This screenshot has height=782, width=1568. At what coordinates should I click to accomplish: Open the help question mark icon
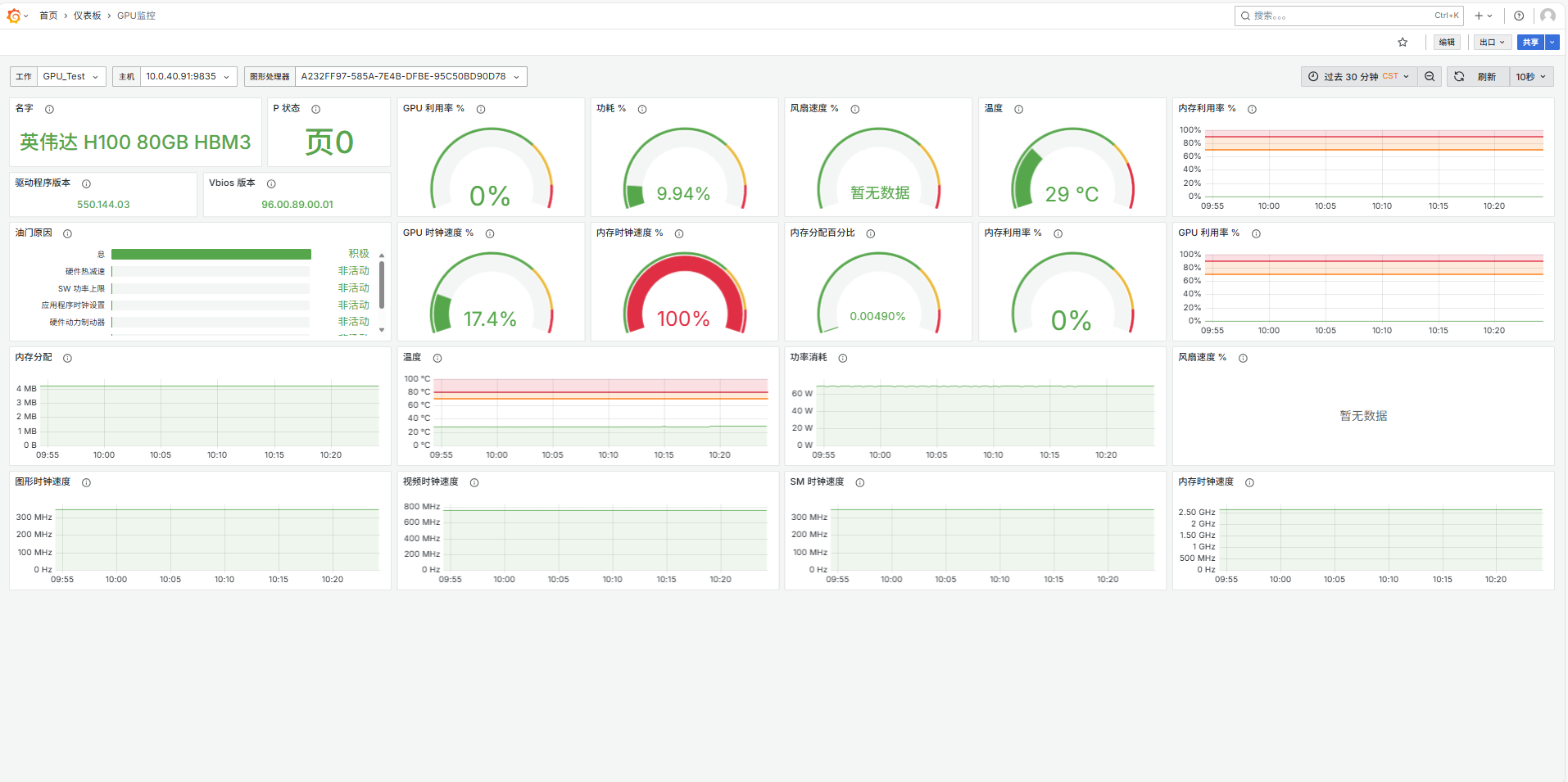point(1519,16)
